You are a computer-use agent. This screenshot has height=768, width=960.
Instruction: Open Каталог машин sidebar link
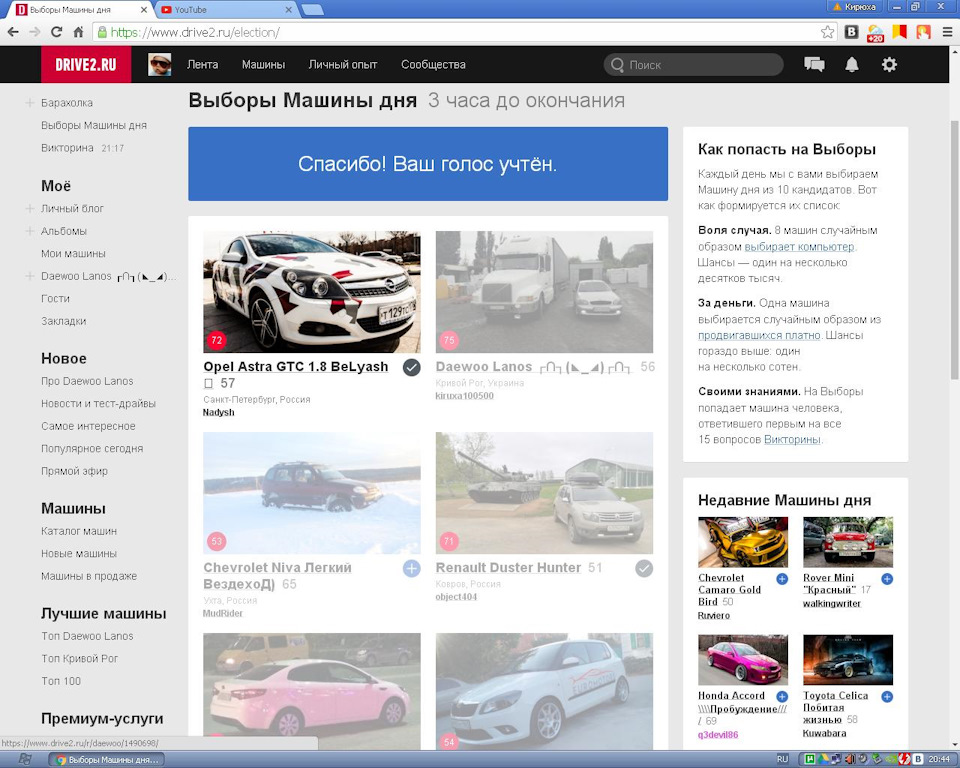click(79, 531)
